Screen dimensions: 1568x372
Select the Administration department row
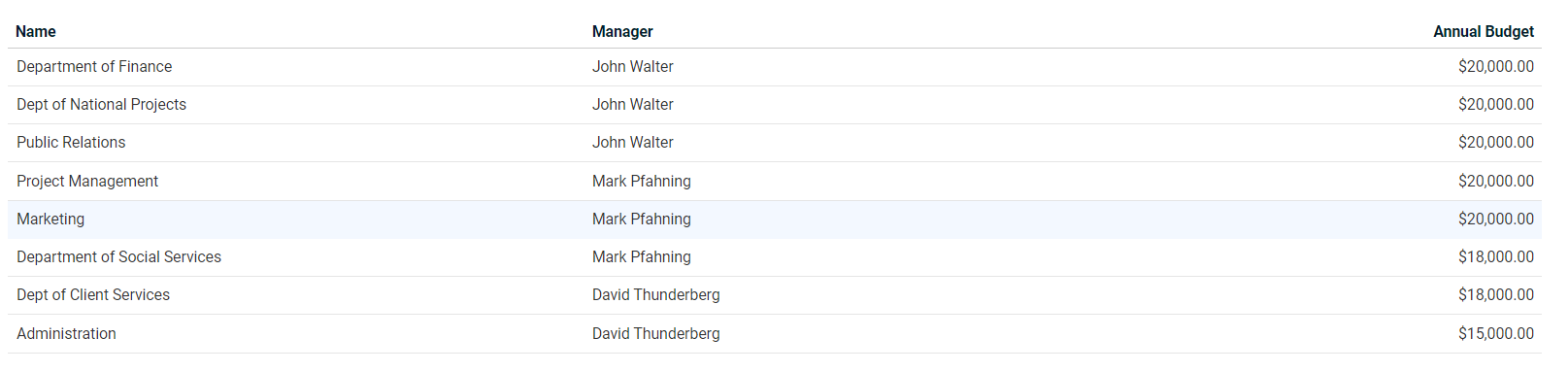[774, 334]
